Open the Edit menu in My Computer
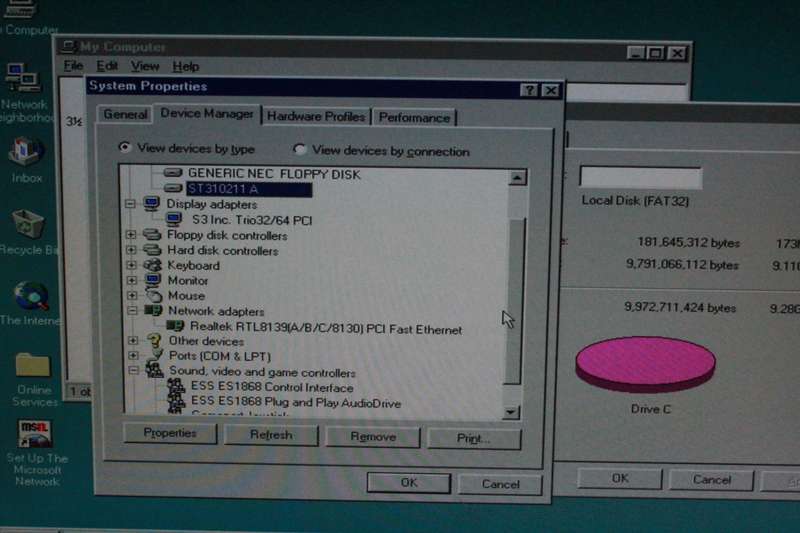The width and height of the screenshot is (800, 533). coord(107,66)
